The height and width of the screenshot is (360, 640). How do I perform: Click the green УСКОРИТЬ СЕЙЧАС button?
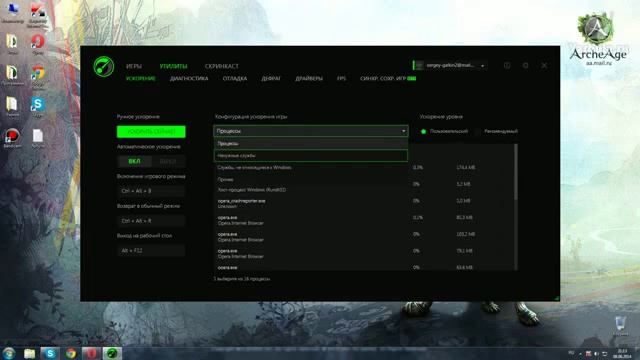[x=151, y=131]
